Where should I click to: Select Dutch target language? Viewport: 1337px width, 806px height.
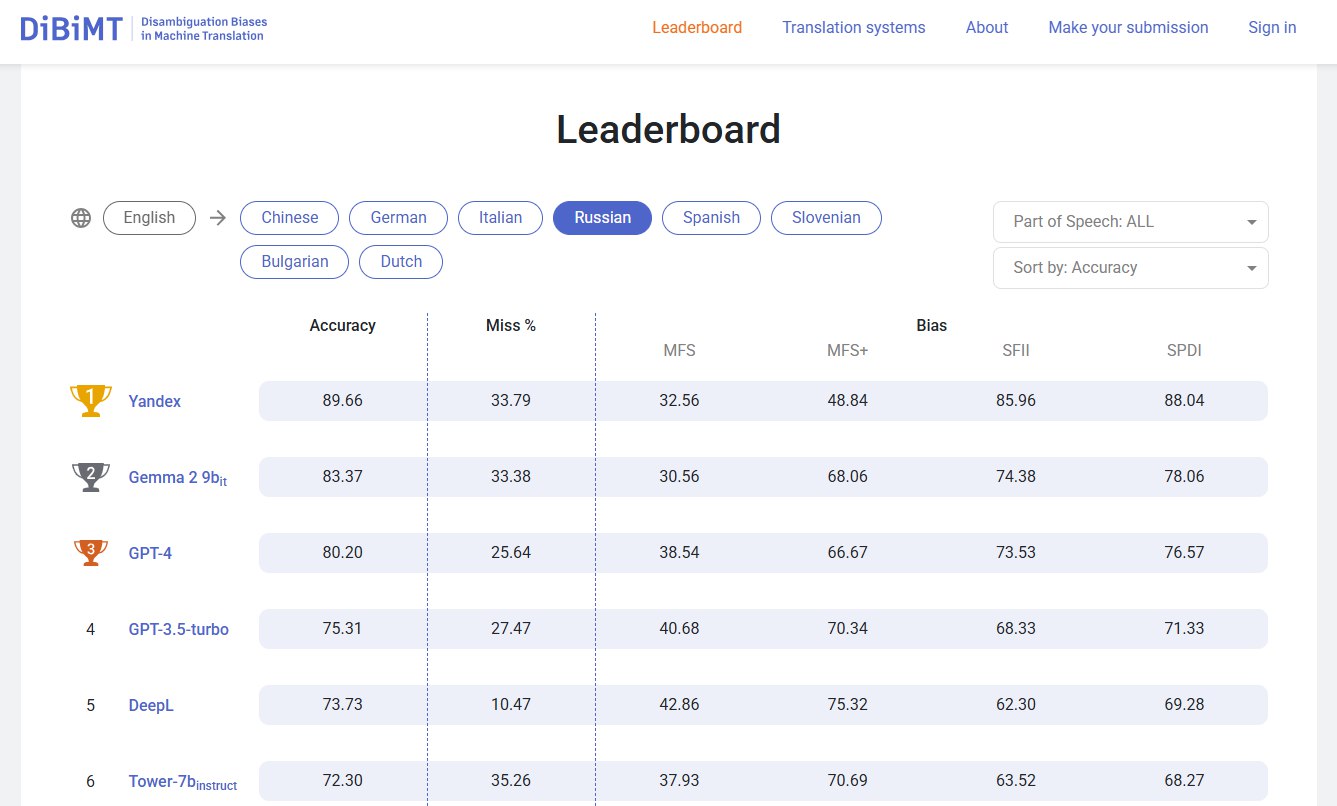(x=401, y=262)
